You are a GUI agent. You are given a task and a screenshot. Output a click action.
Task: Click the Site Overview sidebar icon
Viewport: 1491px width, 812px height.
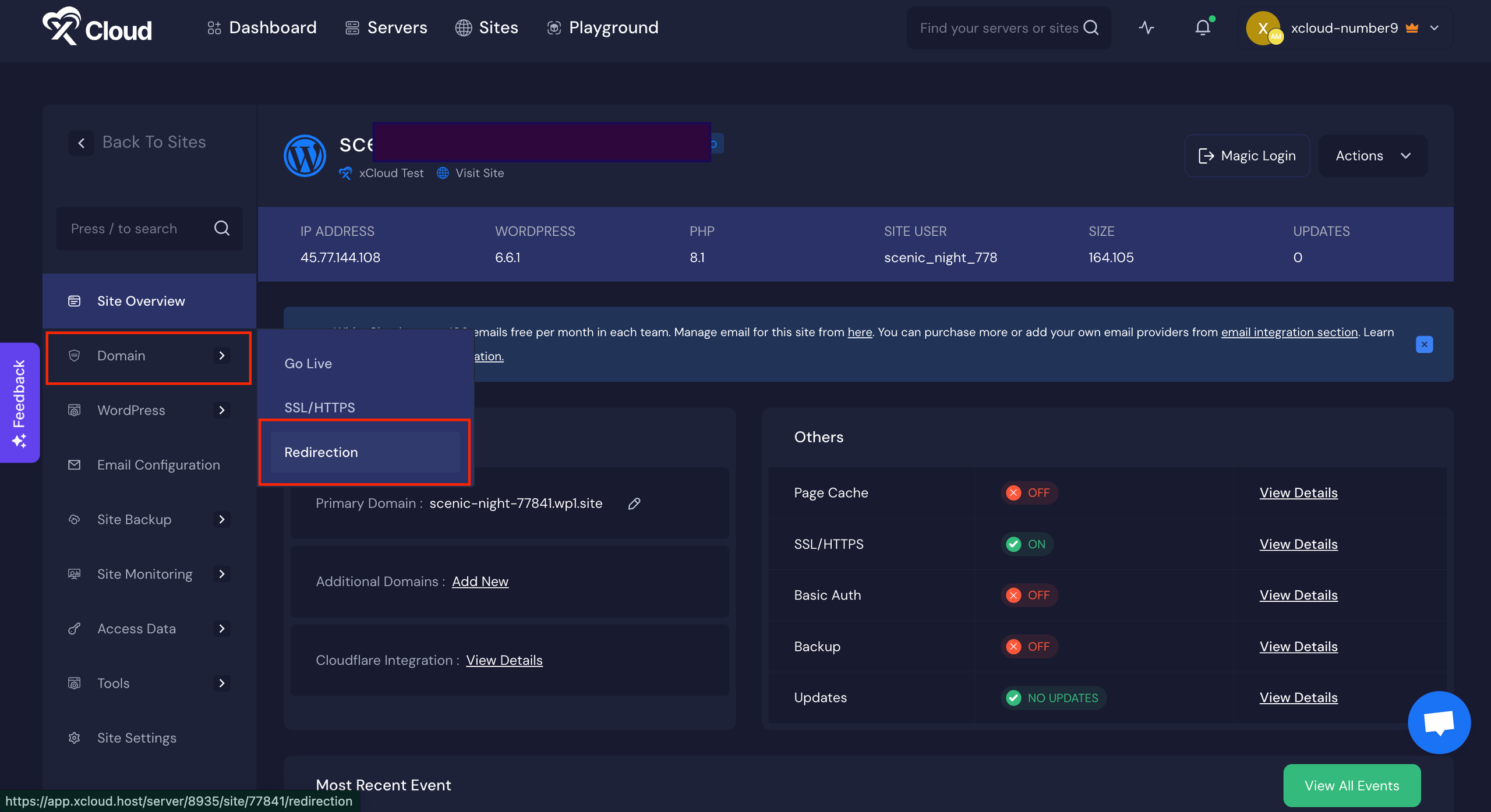click(x=74, y=301)
